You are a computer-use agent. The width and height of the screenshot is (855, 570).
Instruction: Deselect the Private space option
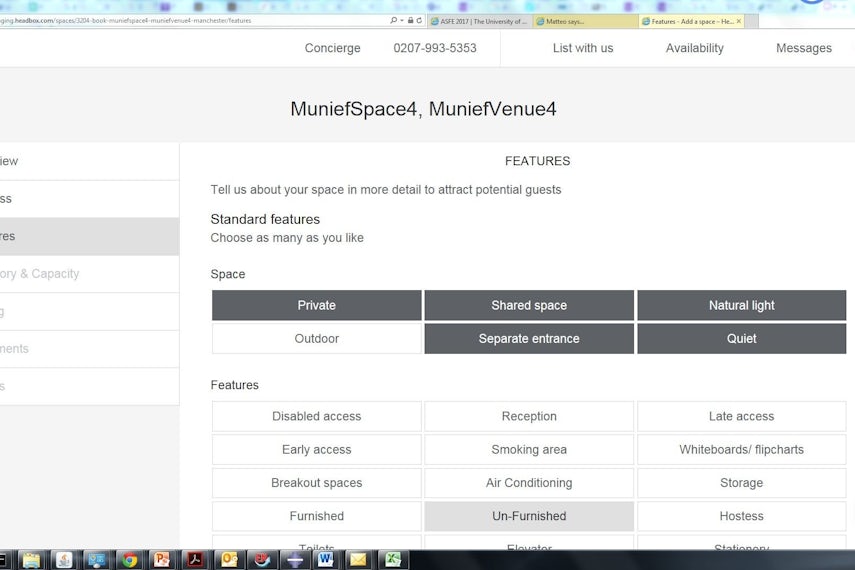pyautogui.click(x=316, y=305)
